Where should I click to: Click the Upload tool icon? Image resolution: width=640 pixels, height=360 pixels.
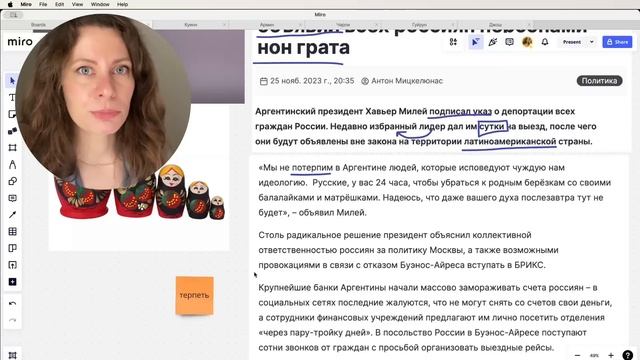click(12, 265)
